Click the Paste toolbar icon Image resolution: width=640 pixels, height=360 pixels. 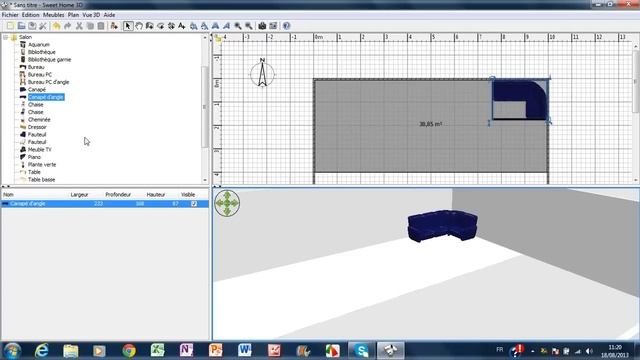point(100,26)
